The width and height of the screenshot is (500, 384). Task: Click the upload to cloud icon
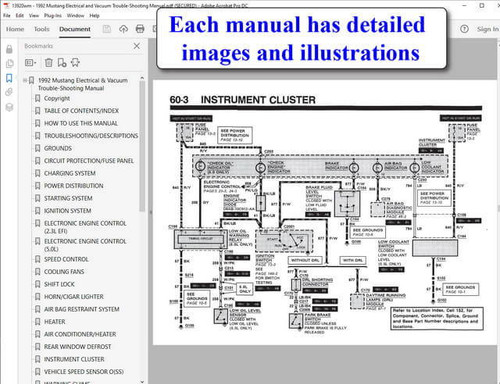(x=123, y=29)
